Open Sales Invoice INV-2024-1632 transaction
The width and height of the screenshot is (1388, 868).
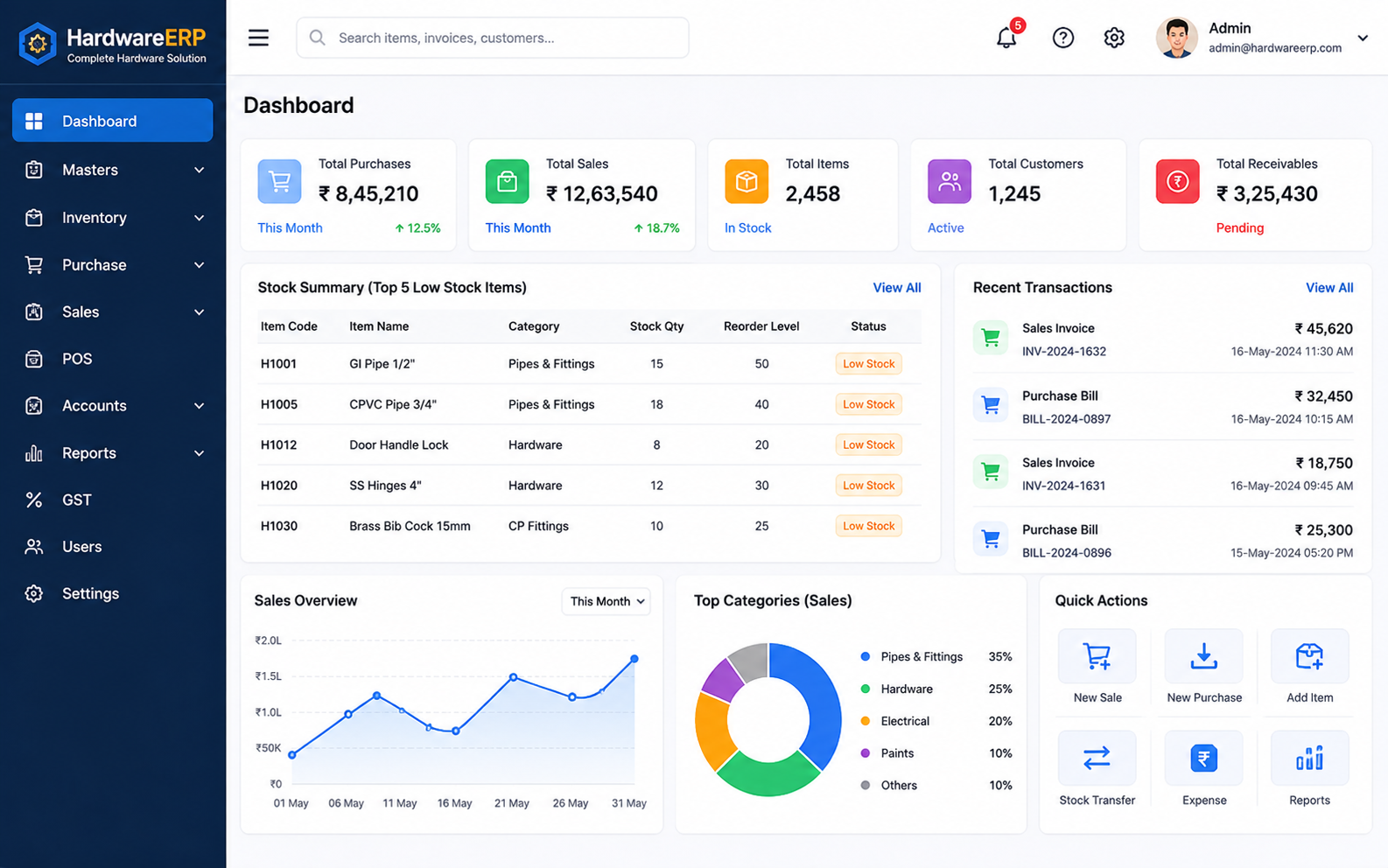pos(1163,339)
